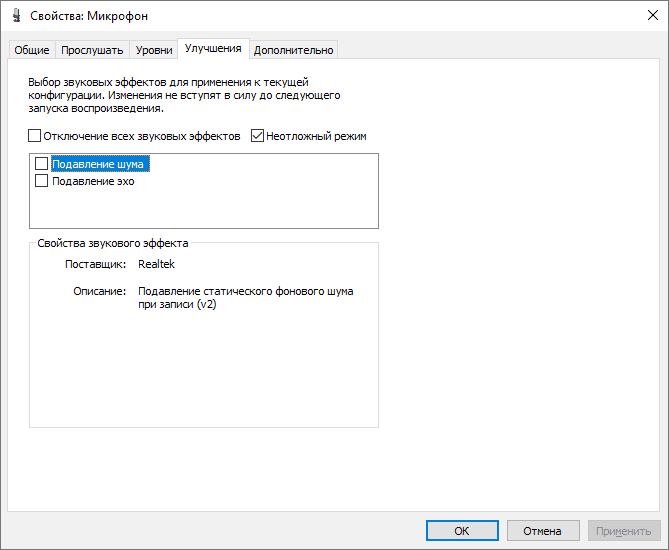669x550 pixels.
Task: Select the Подавление эхо list item label
Action: (93, 182)
